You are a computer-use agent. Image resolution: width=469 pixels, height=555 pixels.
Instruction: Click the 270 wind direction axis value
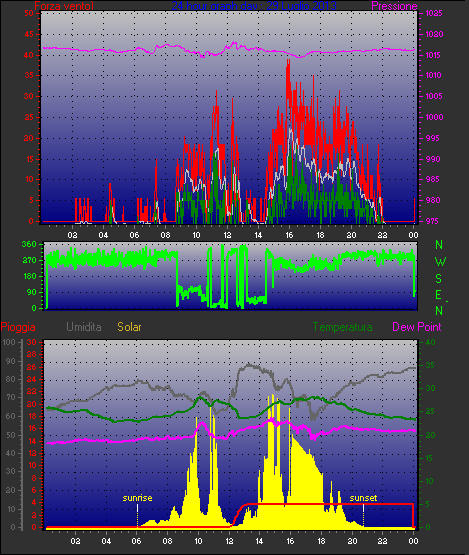pos(29,260)
